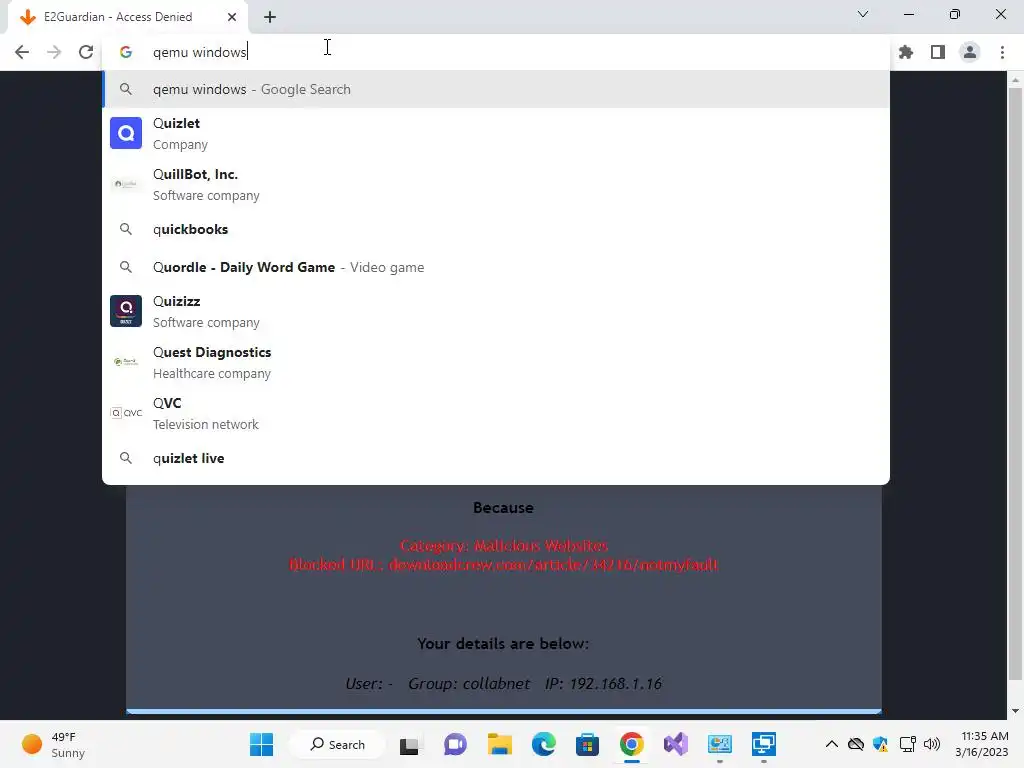This screenshot has width=1024, height=768.
Task: Open Microsoft Store from the taskbar
Action: tap(587, 744)
